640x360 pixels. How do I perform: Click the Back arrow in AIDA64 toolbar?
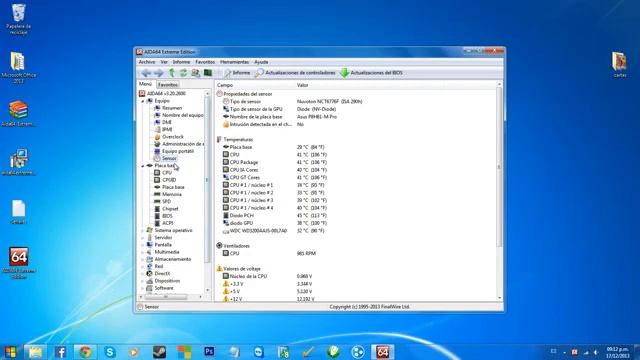[x=146, y=73]
